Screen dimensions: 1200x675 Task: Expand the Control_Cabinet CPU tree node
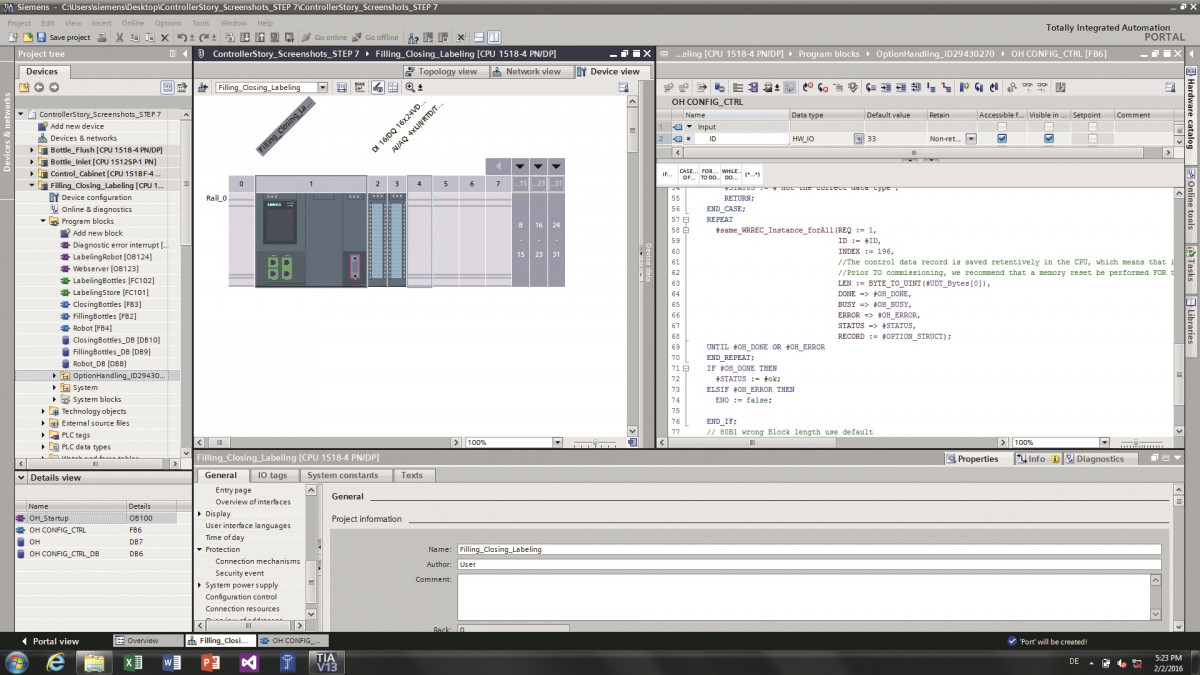tap(32, 174)
